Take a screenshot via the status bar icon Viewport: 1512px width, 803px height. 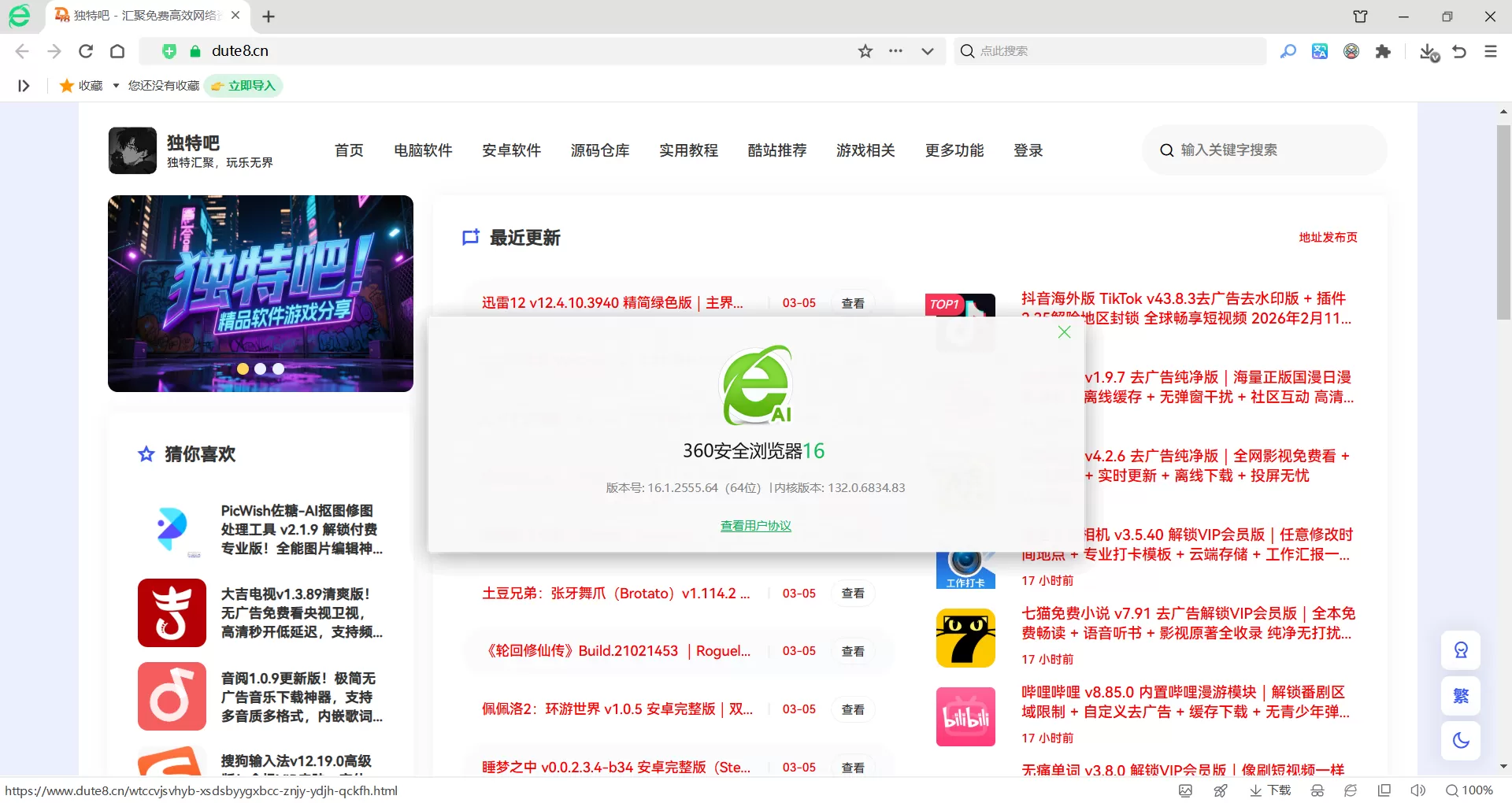click(1185, 790)
